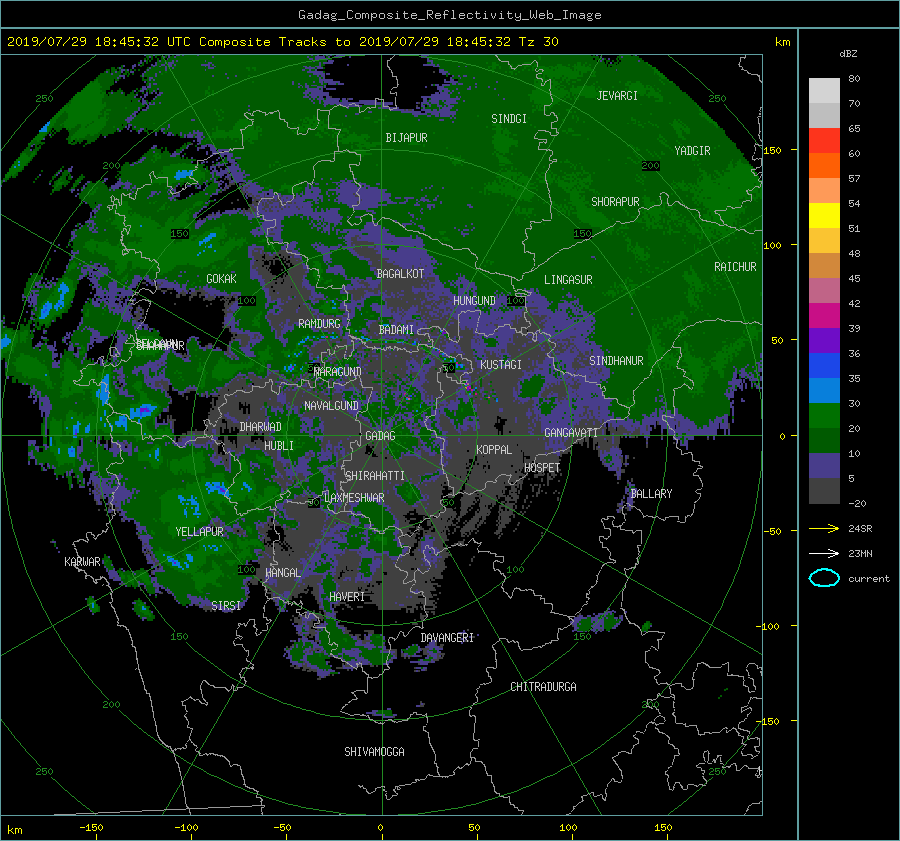Click the cyan ellipse current-track legend icon
This screenshot has height=841, width=900.
tap(824, 578)
